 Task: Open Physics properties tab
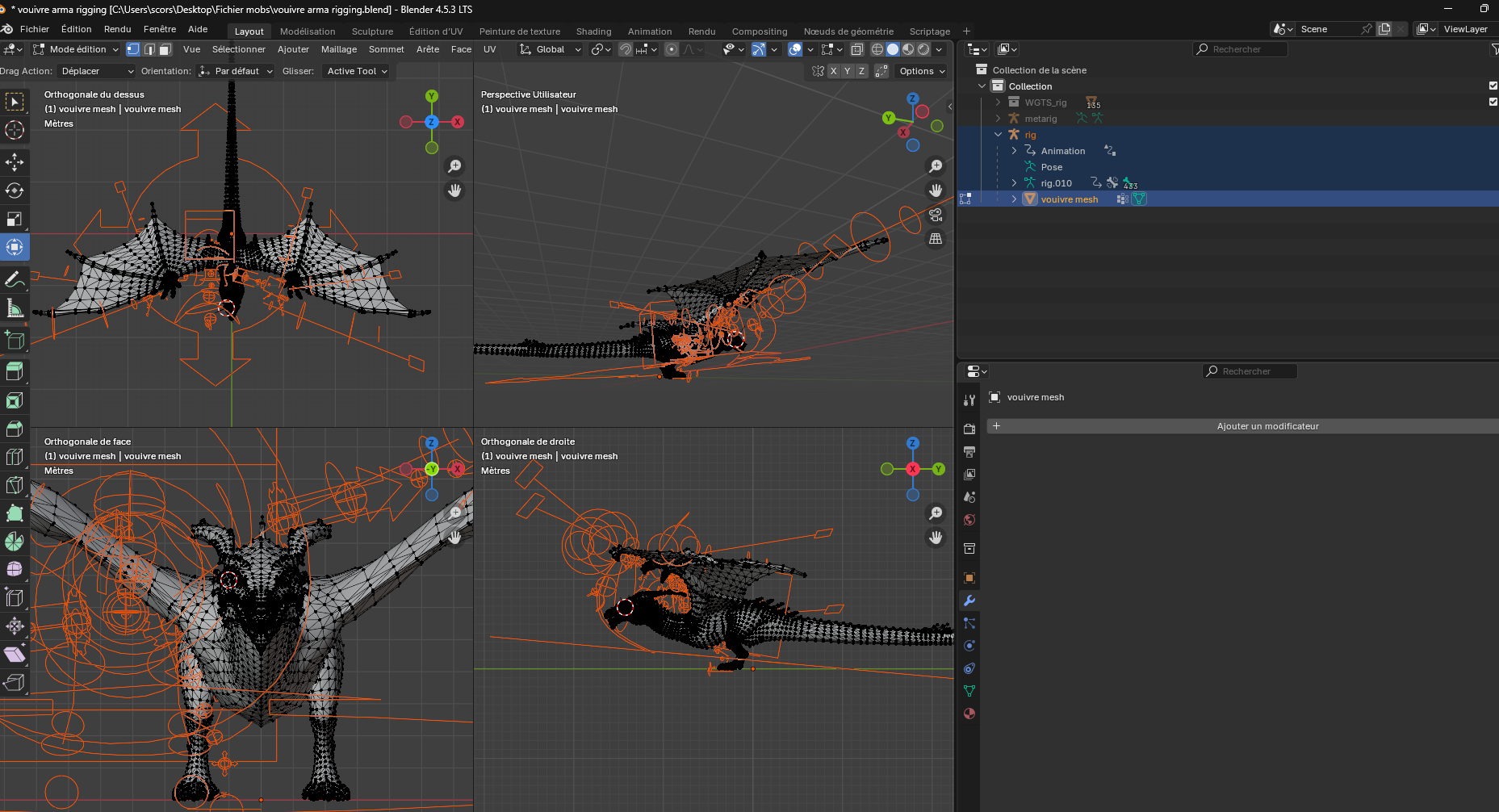pos(969,646)
